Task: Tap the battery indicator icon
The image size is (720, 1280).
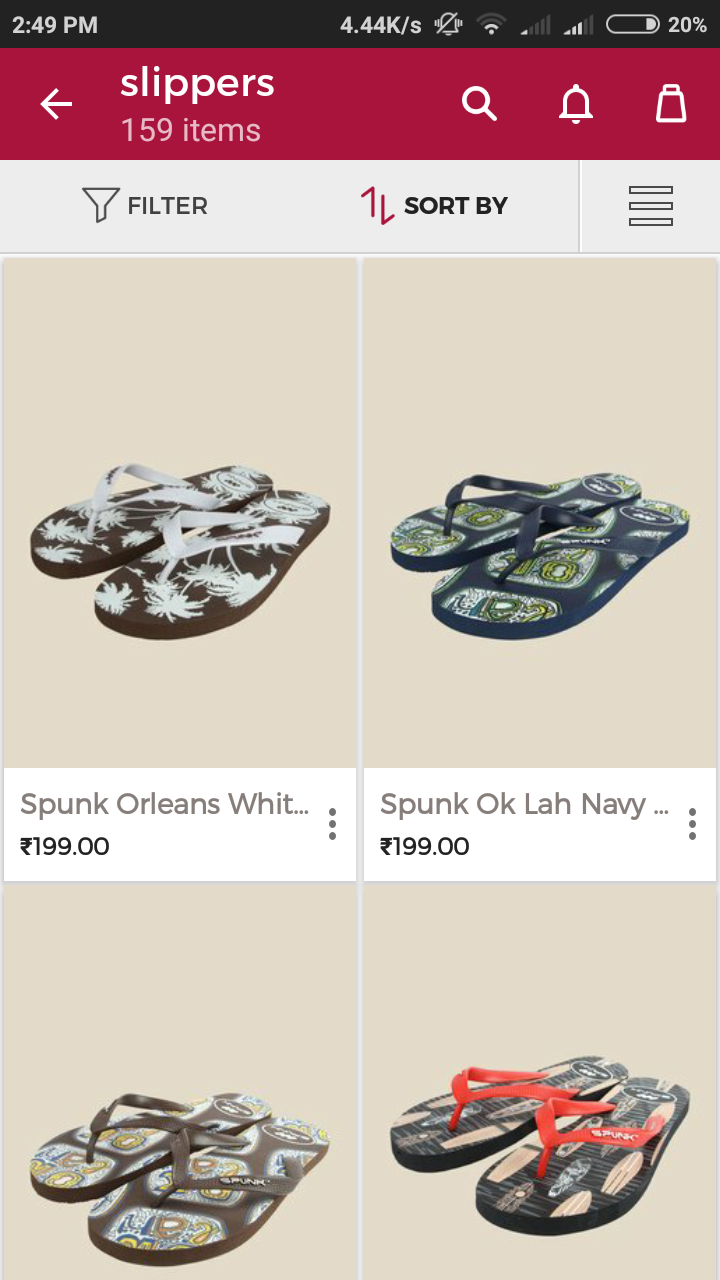Action: [x=633, y=24]
